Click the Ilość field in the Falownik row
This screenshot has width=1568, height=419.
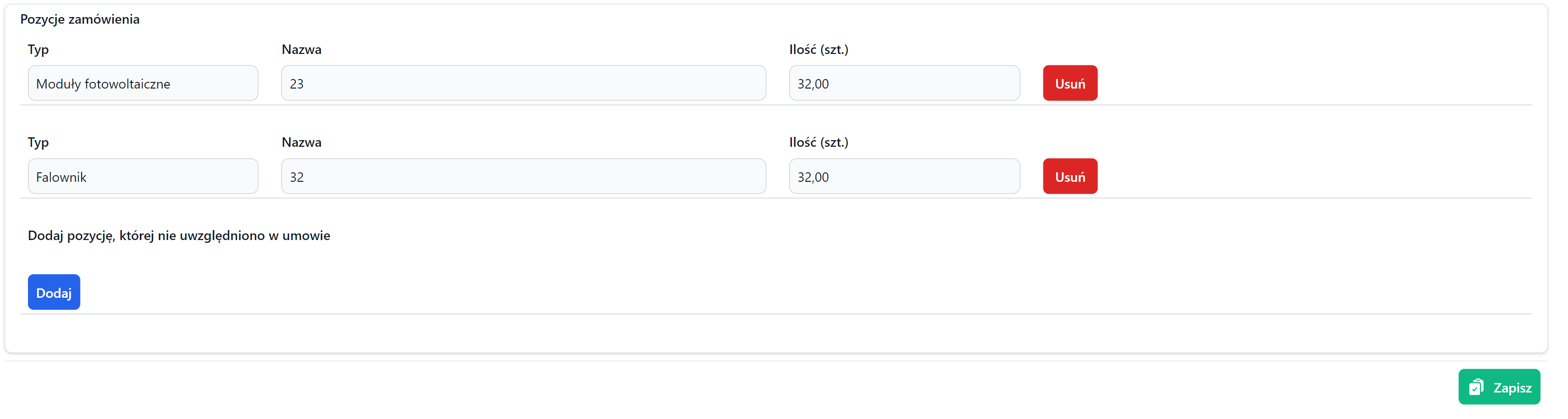904,176
